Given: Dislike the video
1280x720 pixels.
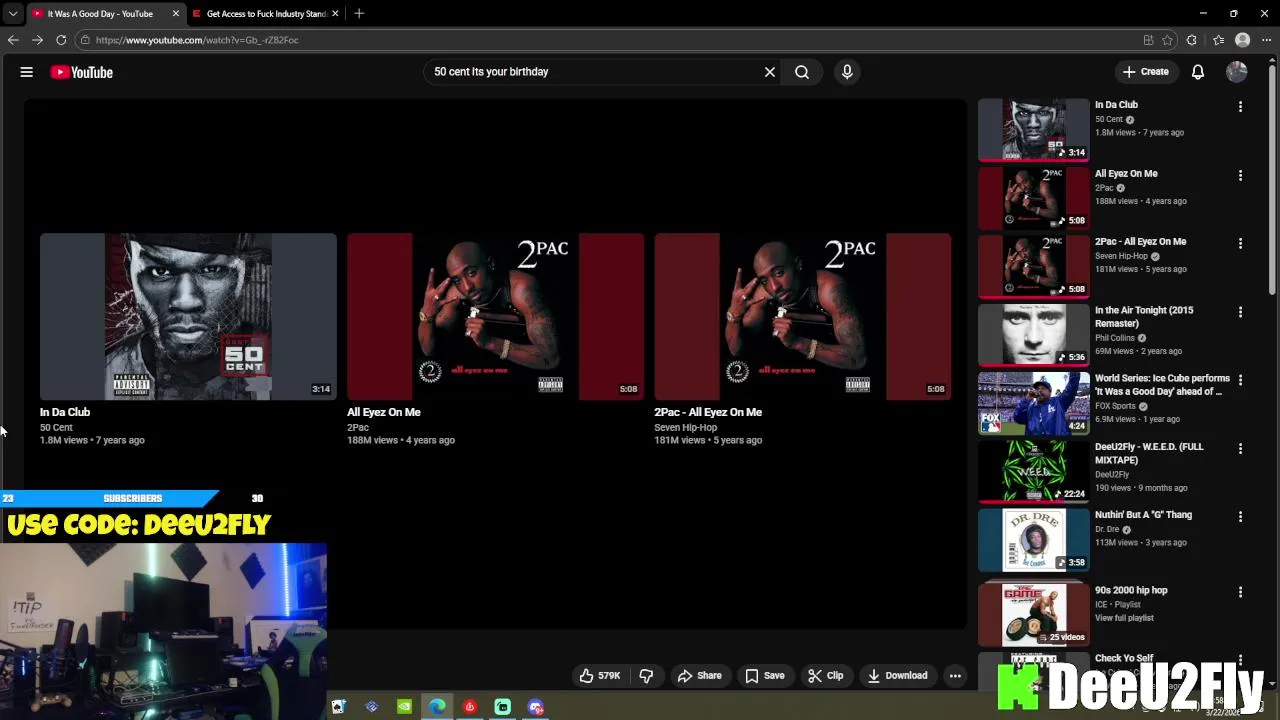Looking at the screenshot, I should pyautogui.click(x=646, y=676).
